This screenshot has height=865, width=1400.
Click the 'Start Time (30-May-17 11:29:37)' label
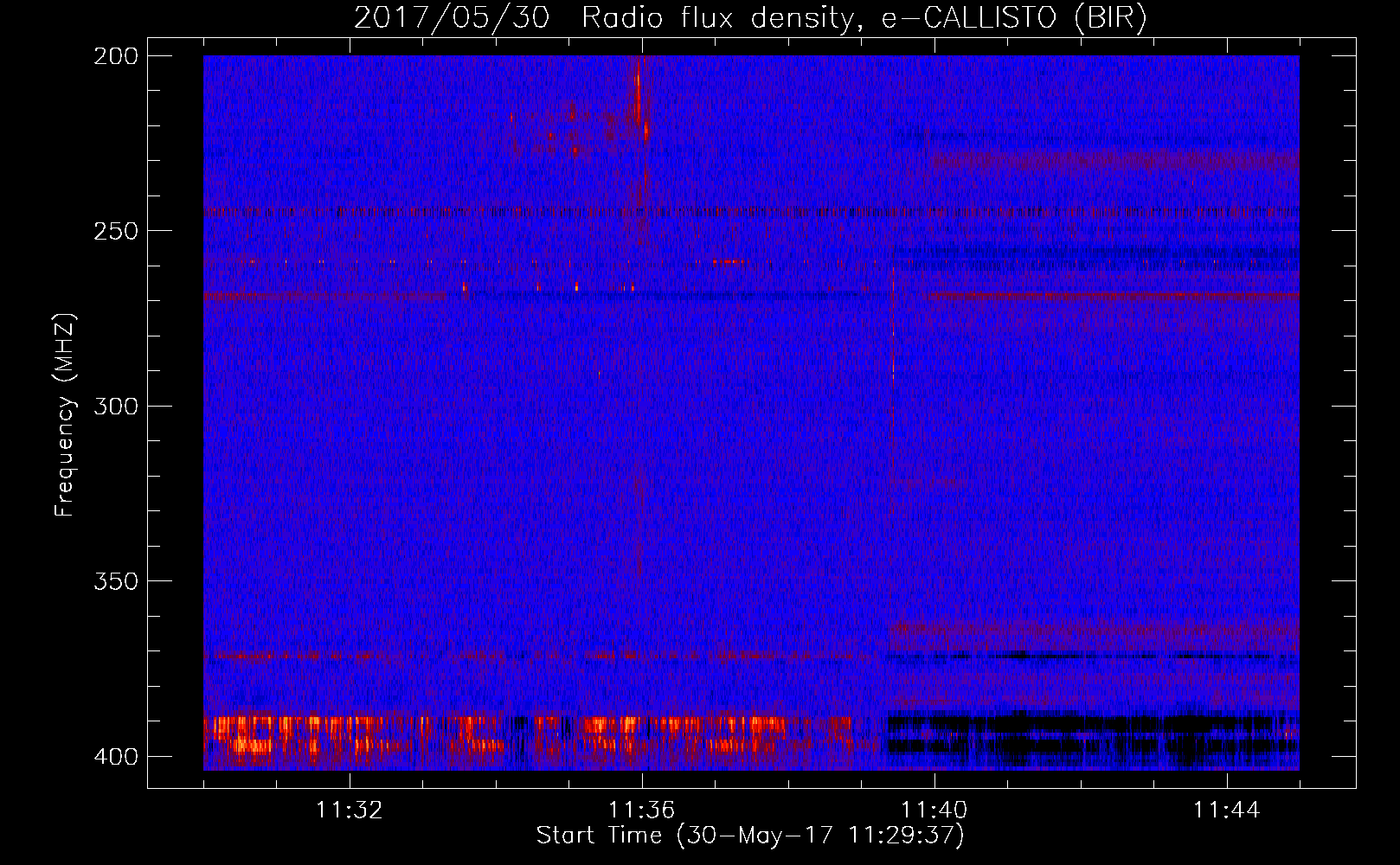click(x=750, y=836)
